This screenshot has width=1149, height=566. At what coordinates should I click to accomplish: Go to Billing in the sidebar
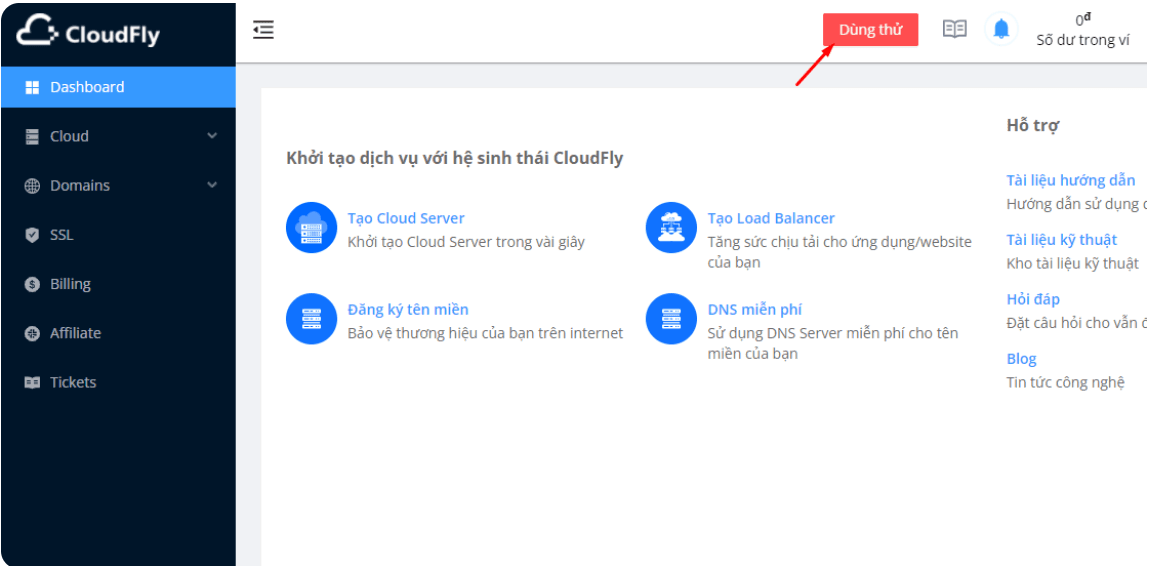(70, 284)
